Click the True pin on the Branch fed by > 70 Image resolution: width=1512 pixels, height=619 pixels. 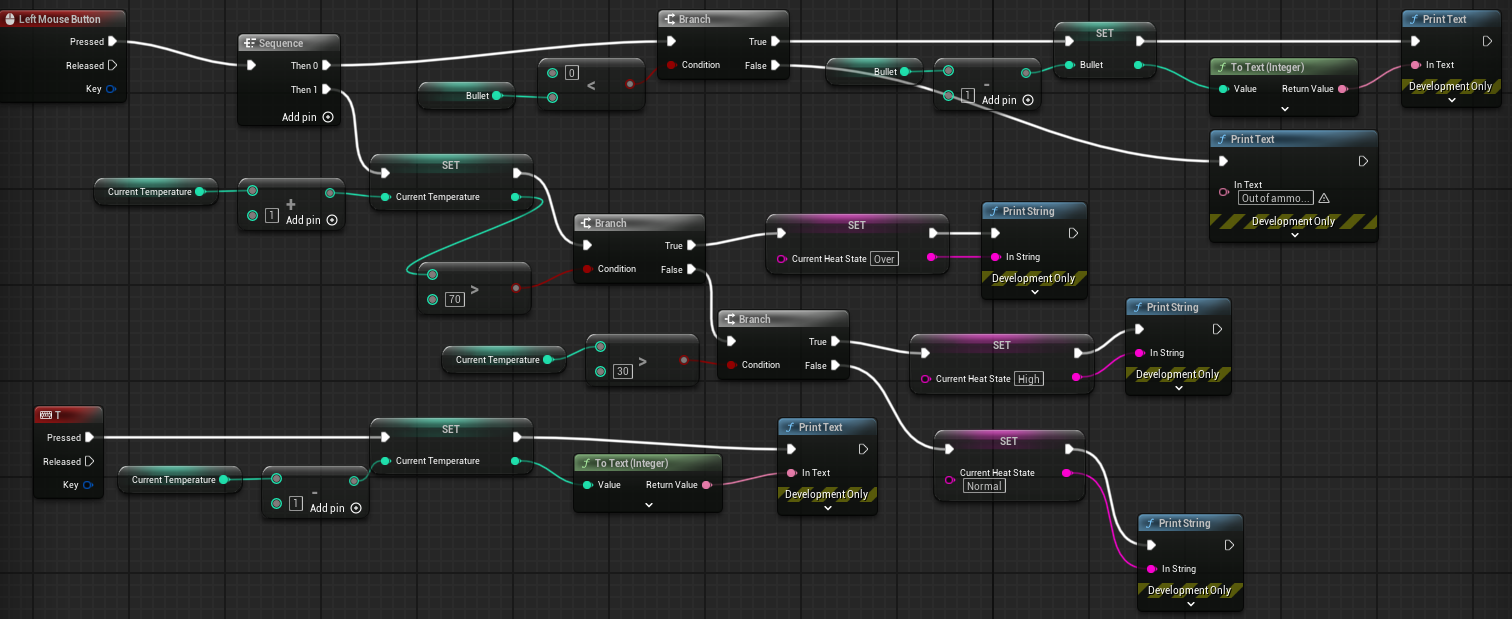[x=691, y=246]
